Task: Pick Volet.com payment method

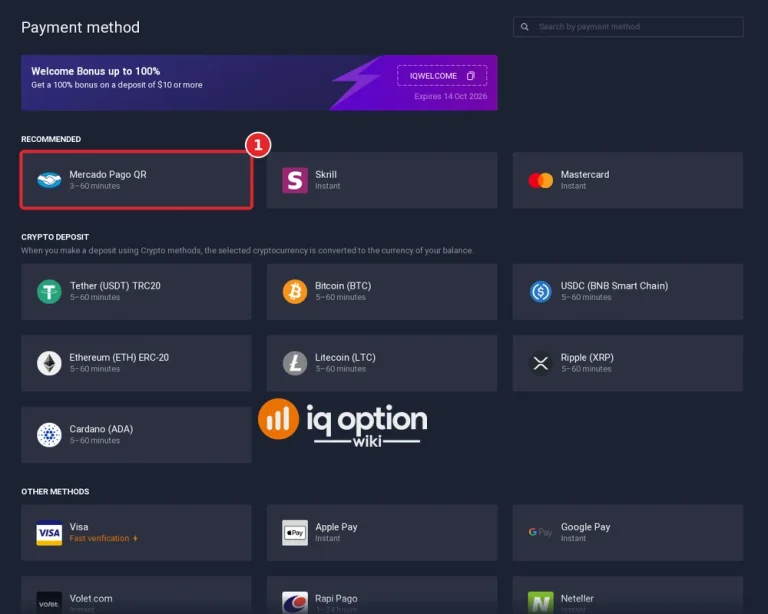Action: tap(136, 595)
